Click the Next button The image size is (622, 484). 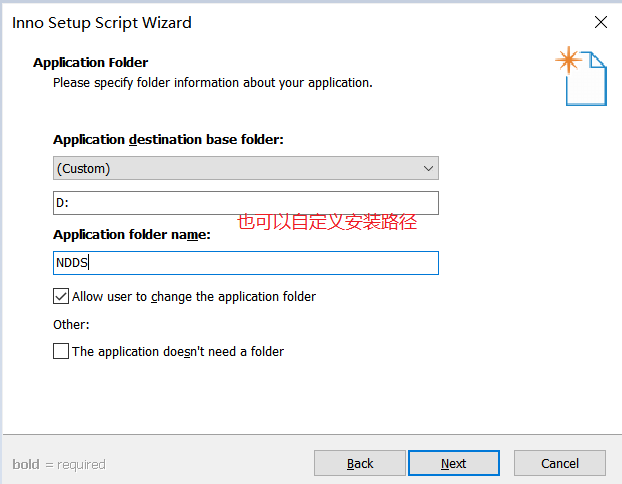coord(454,463)
